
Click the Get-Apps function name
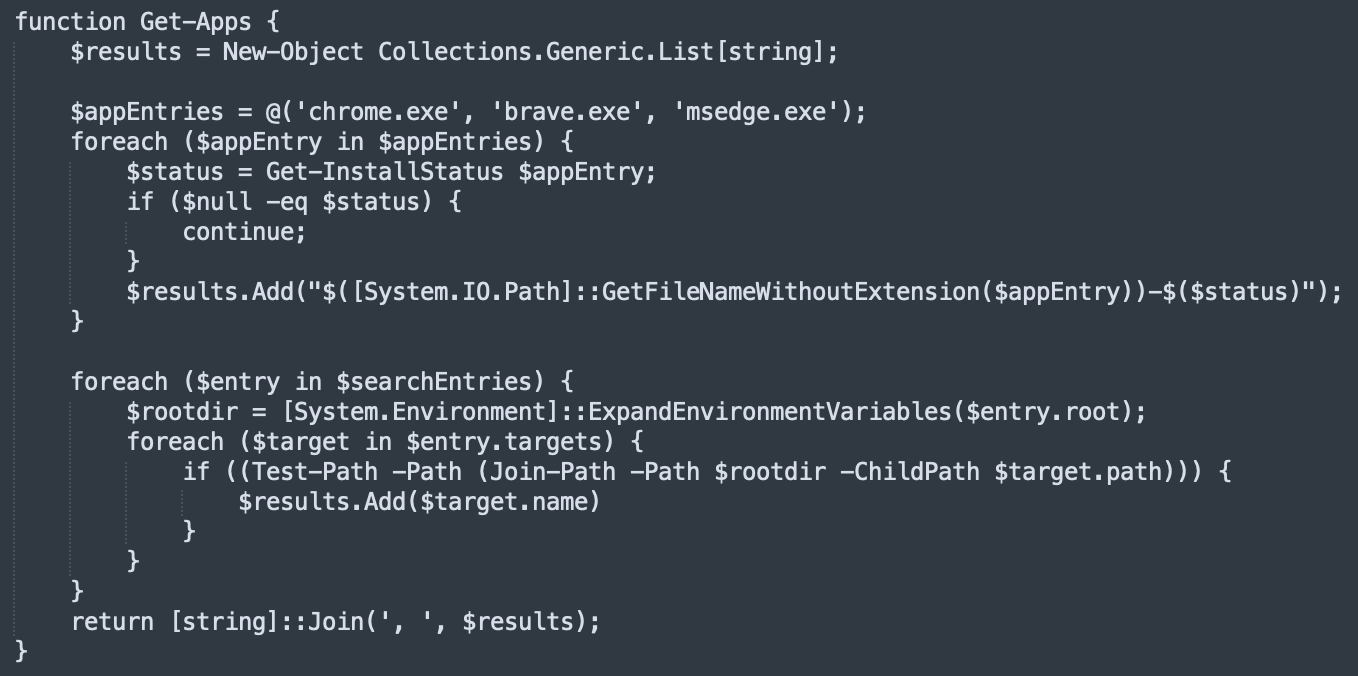click(x=198, y=21)
